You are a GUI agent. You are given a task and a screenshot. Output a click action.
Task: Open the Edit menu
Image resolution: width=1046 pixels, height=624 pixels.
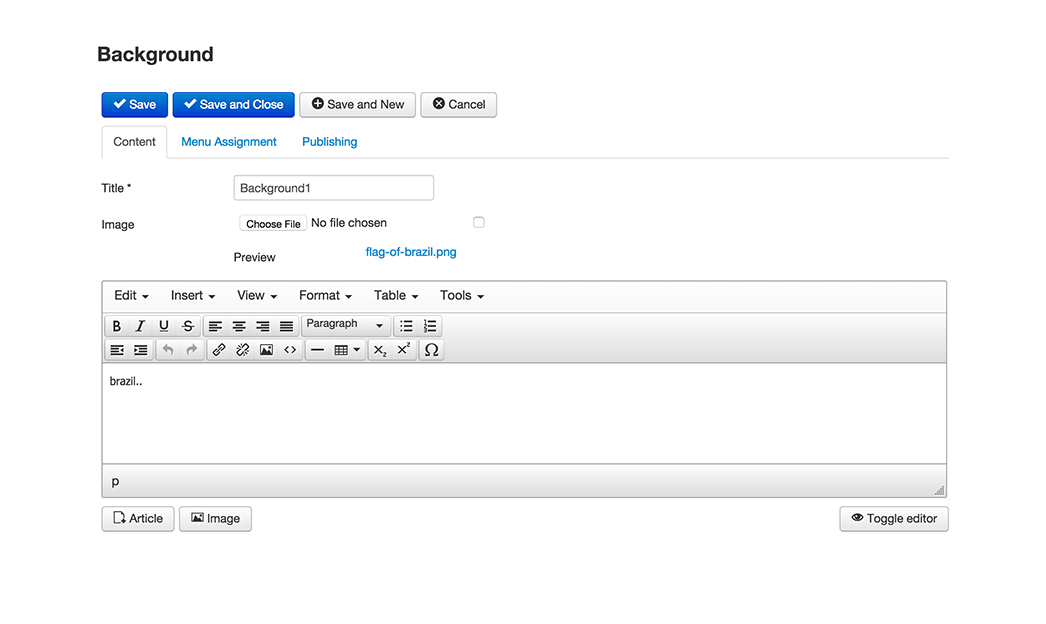tap(131, 296)
